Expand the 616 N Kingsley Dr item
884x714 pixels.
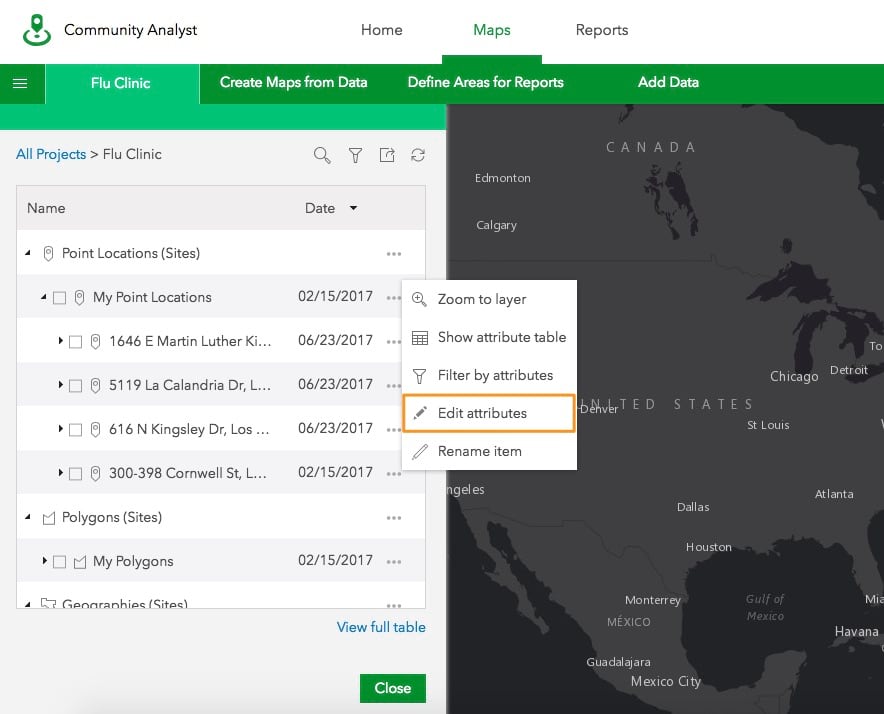click(60, 429)
